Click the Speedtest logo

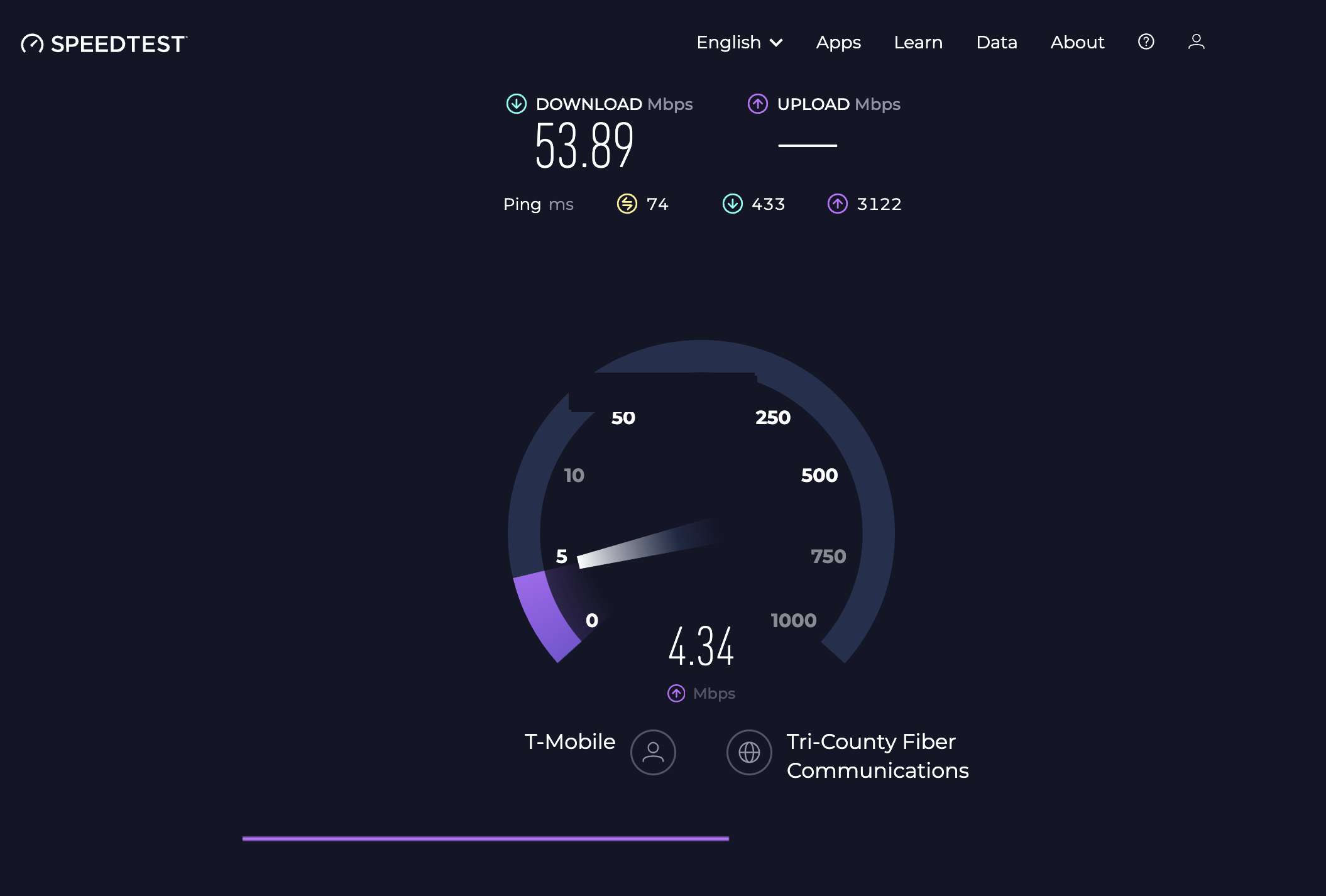tap(104, 43)
